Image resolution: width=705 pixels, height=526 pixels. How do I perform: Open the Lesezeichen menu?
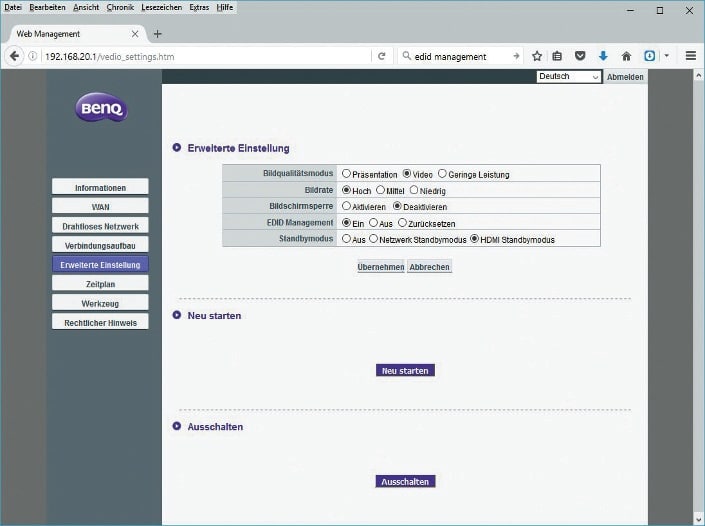pos(161,8)
